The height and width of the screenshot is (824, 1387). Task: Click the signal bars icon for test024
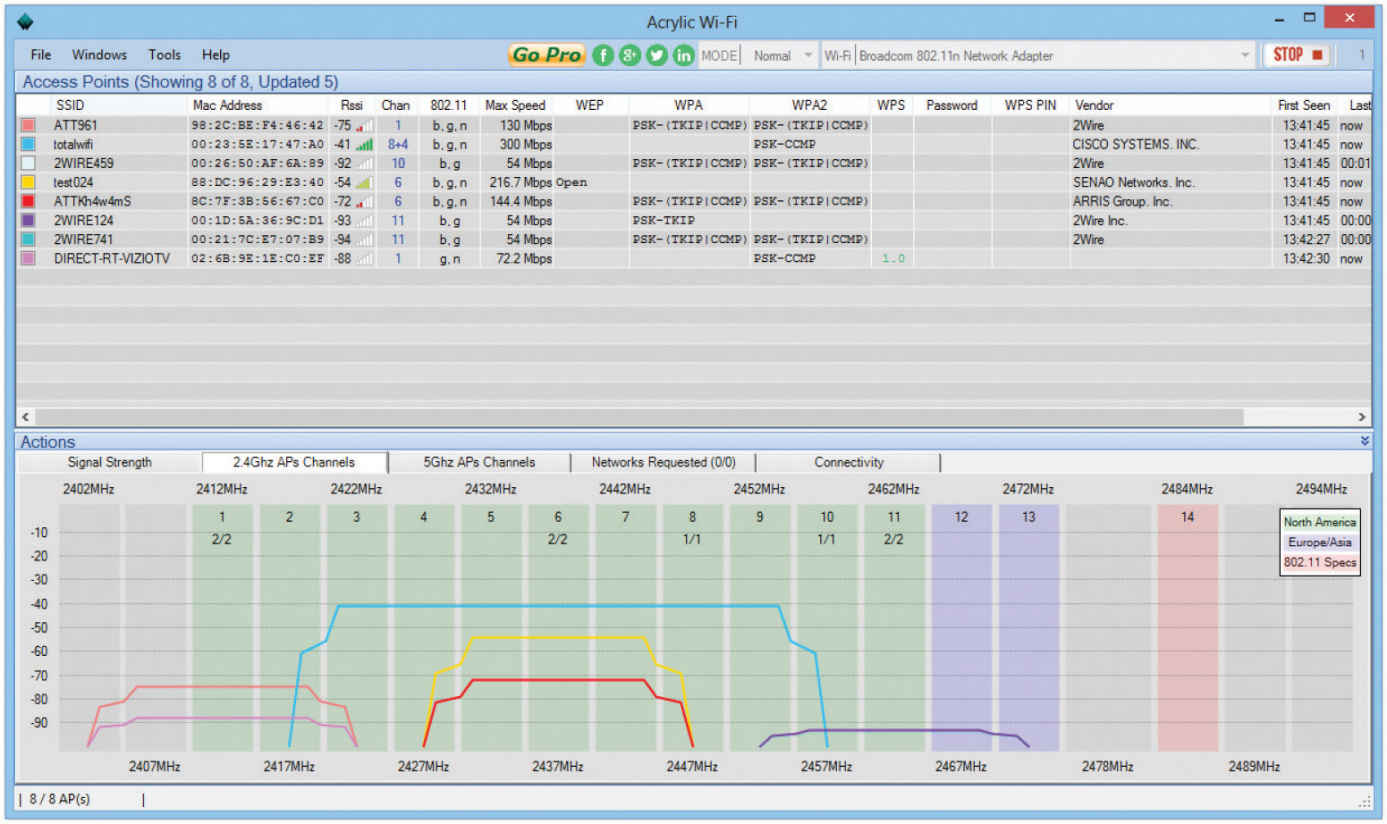[x=364, y=182]
